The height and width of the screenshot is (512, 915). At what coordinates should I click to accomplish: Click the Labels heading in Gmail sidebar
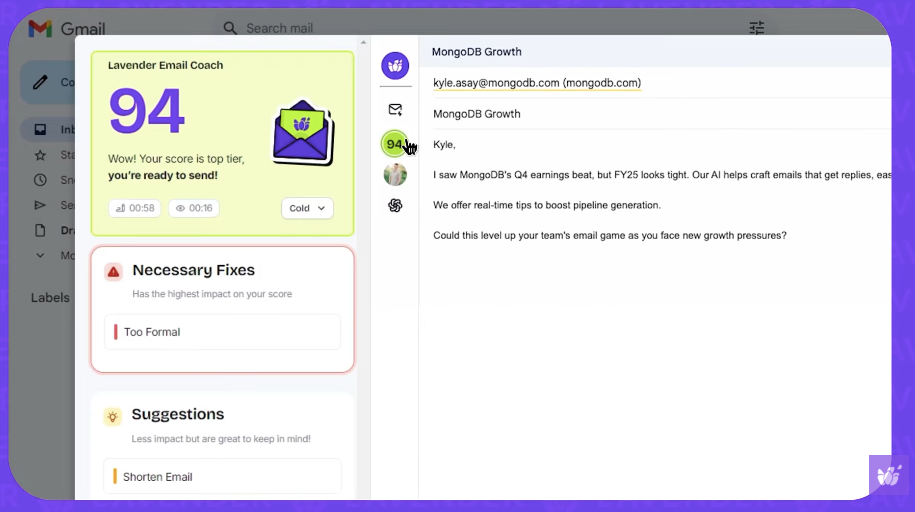pos(50,298)
